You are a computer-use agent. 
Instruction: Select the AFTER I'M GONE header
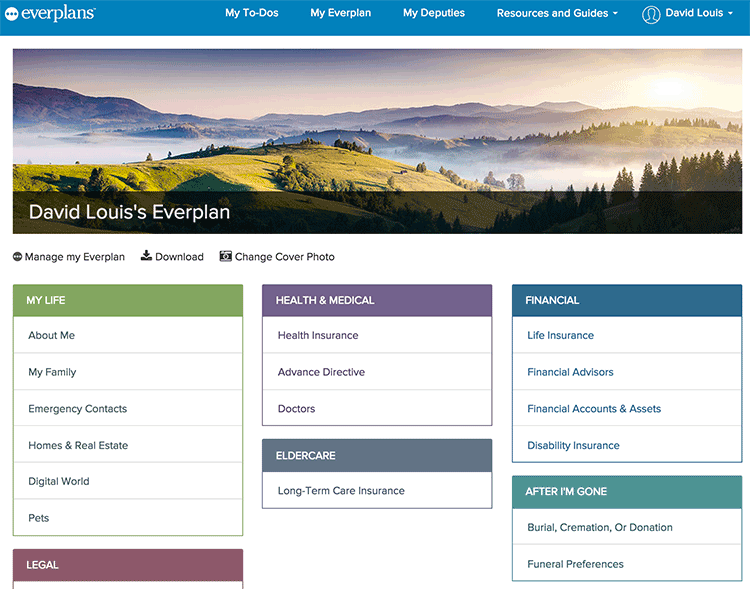(627, 492)
